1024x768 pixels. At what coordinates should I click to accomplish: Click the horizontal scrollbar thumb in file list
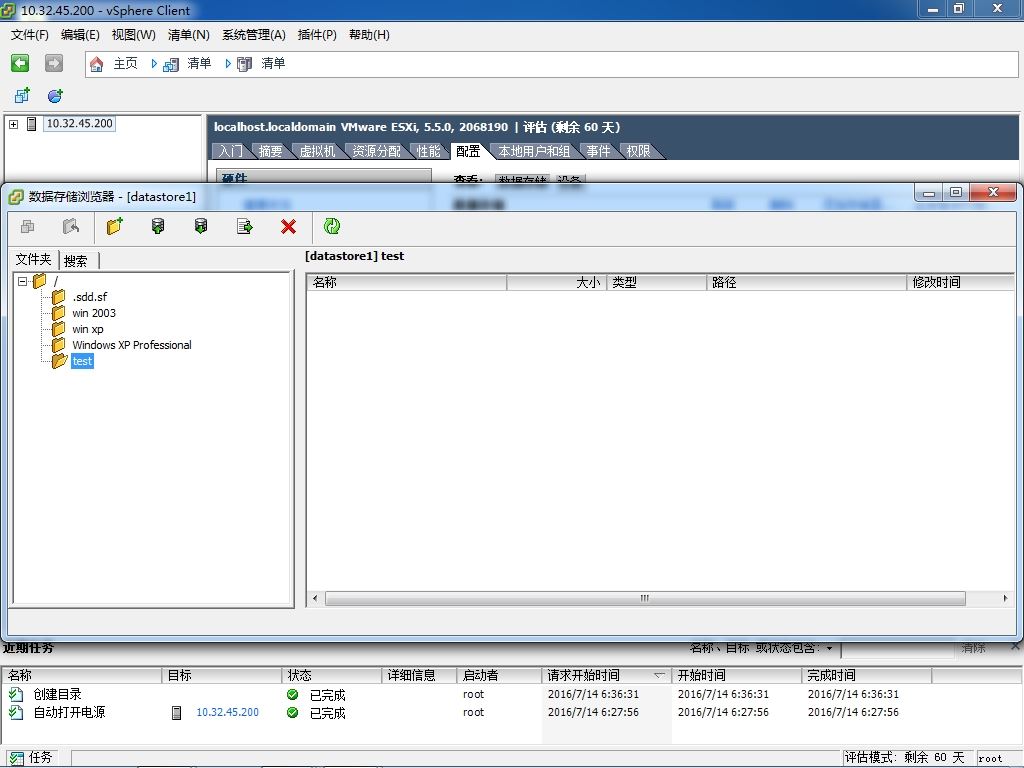coord(645,598)
